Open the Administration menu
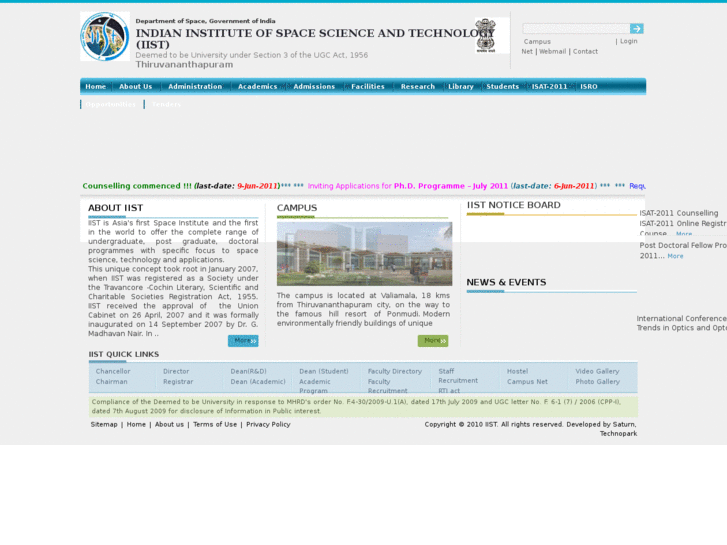Screen dimensions: 727x545 [195, 86]
